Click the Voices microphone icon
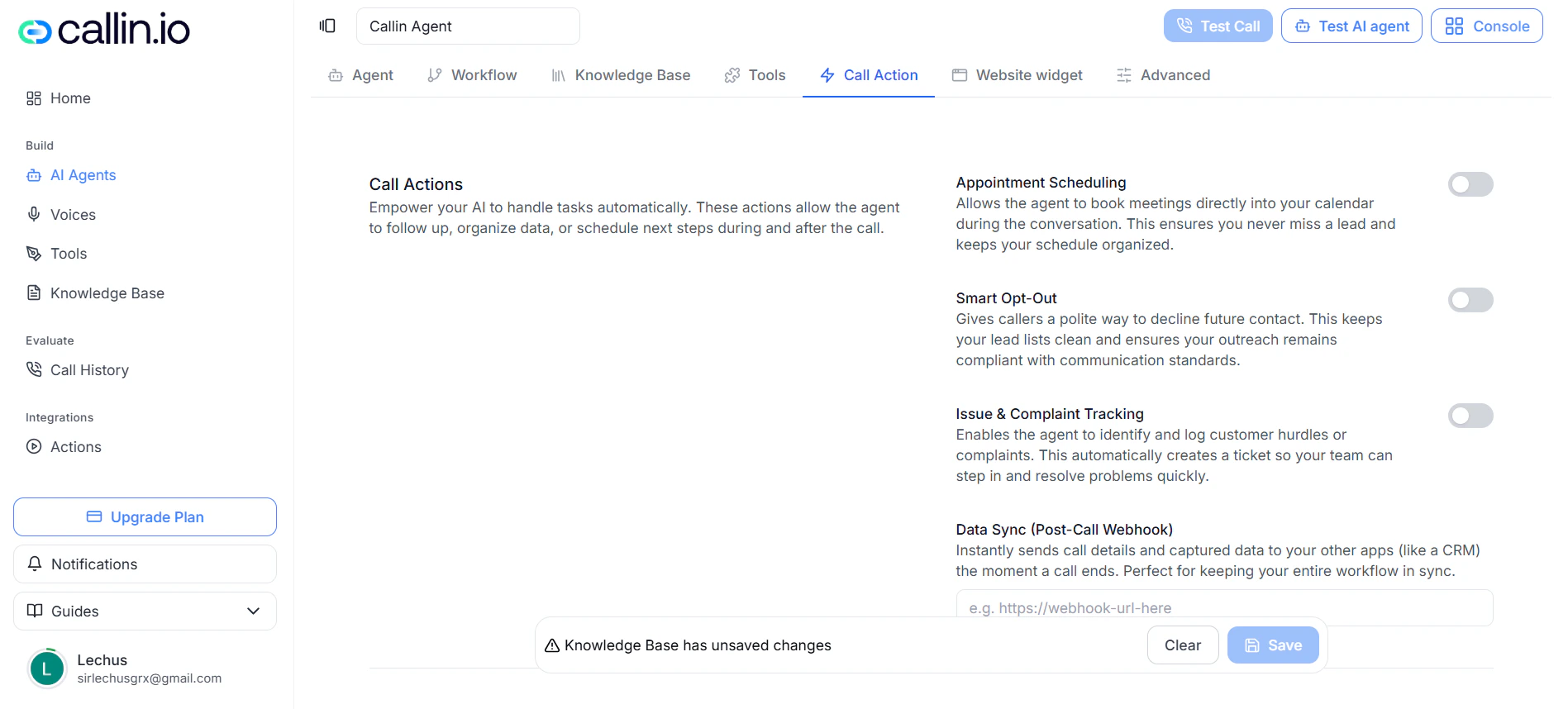The width and height of the screenshot is (1568, 709). [x=34, y=214]
